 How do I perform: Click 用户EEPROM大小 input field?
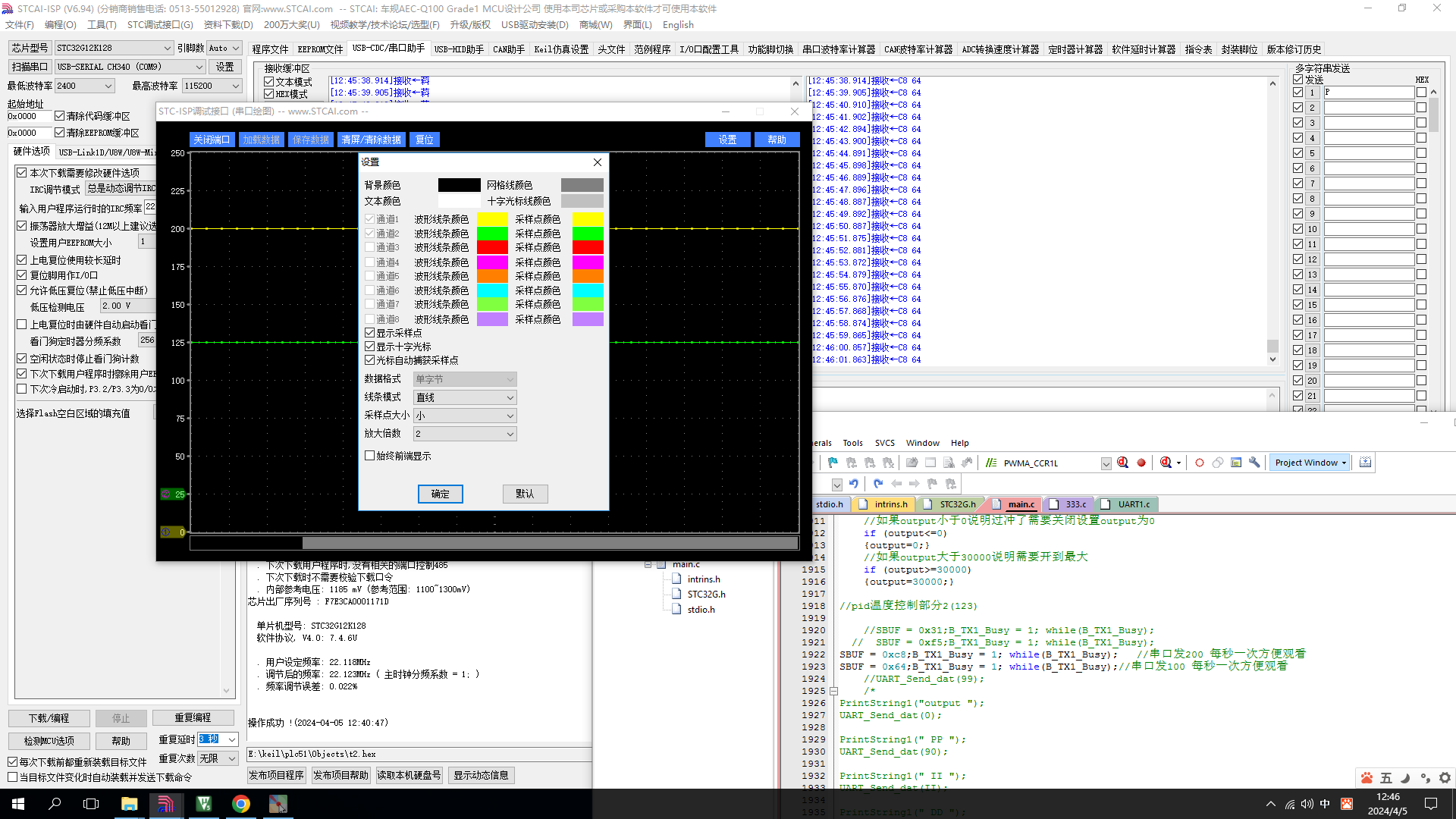pos(146,242)
